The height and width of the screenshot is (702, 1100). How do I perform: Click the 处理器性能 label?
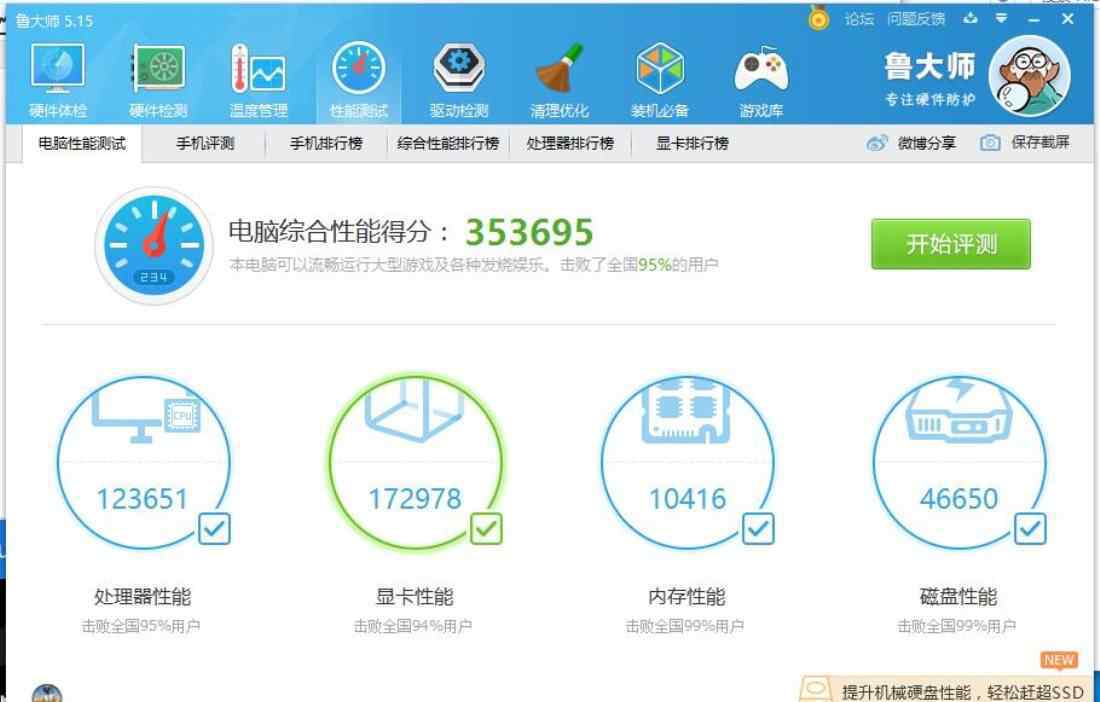(142, 597)
